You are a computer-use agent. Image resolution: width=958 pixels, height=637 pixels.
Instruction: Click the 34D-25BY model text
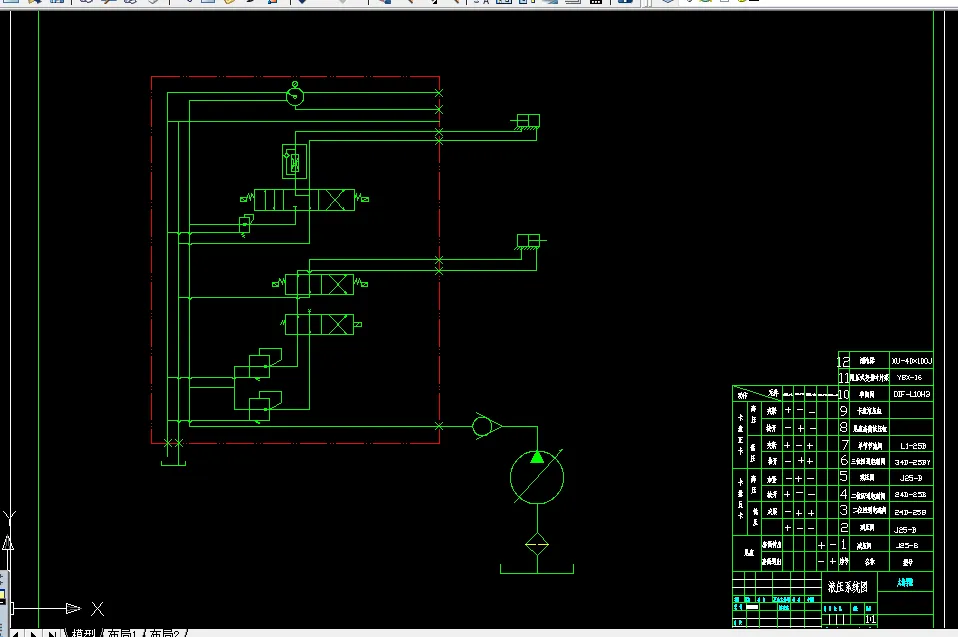[x=912, y=462]
